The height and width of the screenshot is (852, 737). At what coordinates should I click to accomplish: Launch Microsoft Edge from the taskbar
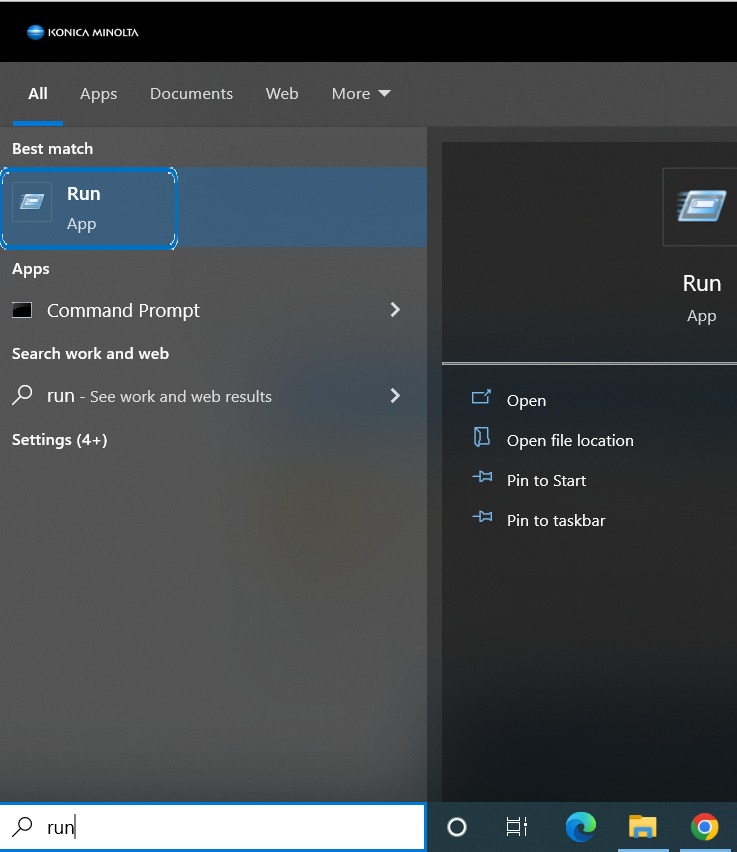[x=580, y=827]
